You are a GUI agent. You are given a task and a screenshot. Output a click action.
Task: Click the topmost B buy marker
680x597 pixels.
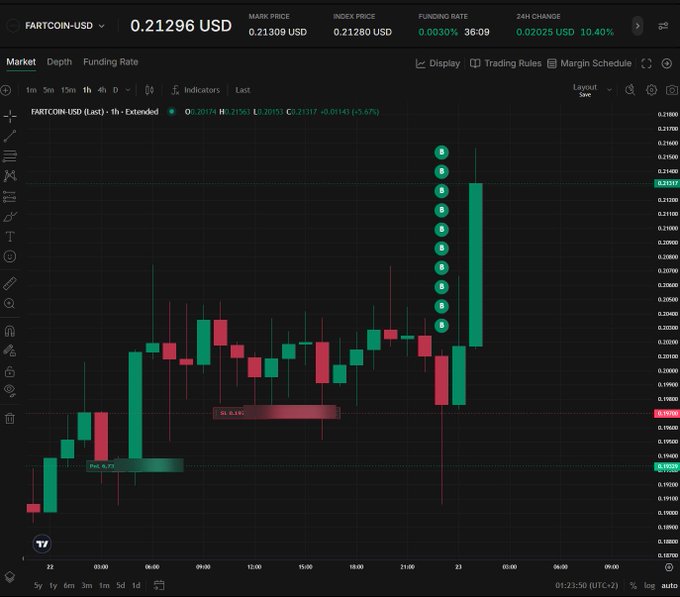click(x=441, y=152)
